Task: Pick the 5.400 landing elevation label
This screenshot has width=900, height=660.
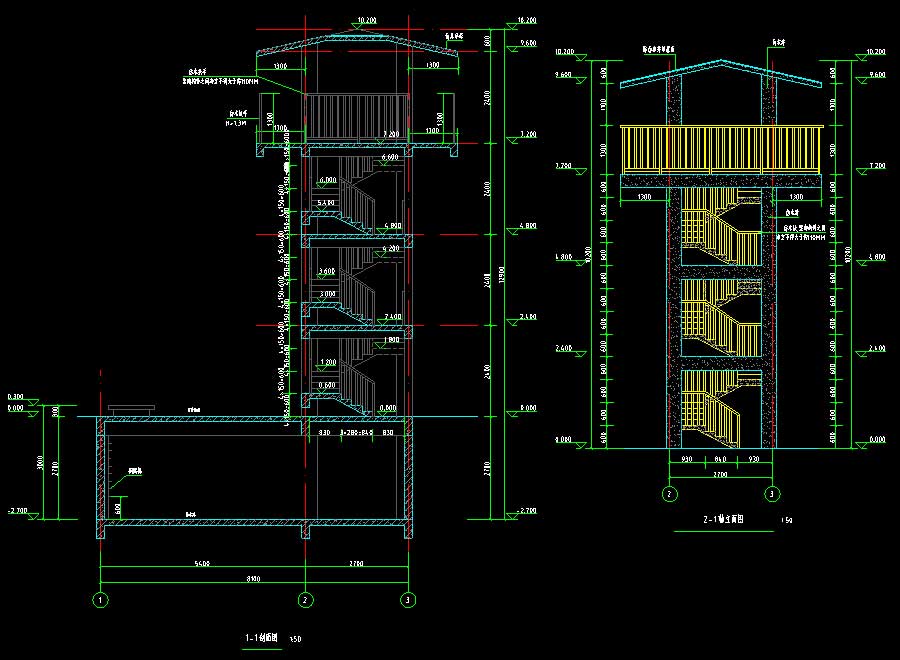Action: point(326,203)
